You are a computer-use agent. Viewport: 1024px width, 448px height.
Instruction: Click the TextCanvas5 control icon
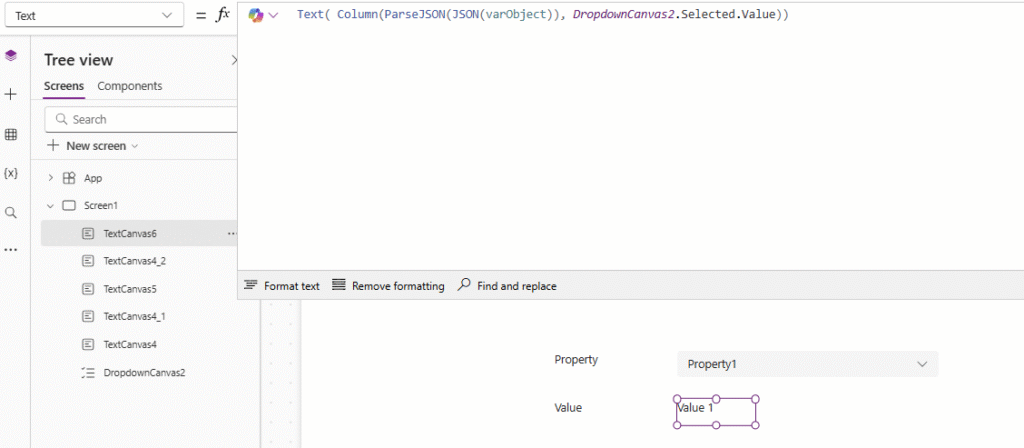(88, 288)
